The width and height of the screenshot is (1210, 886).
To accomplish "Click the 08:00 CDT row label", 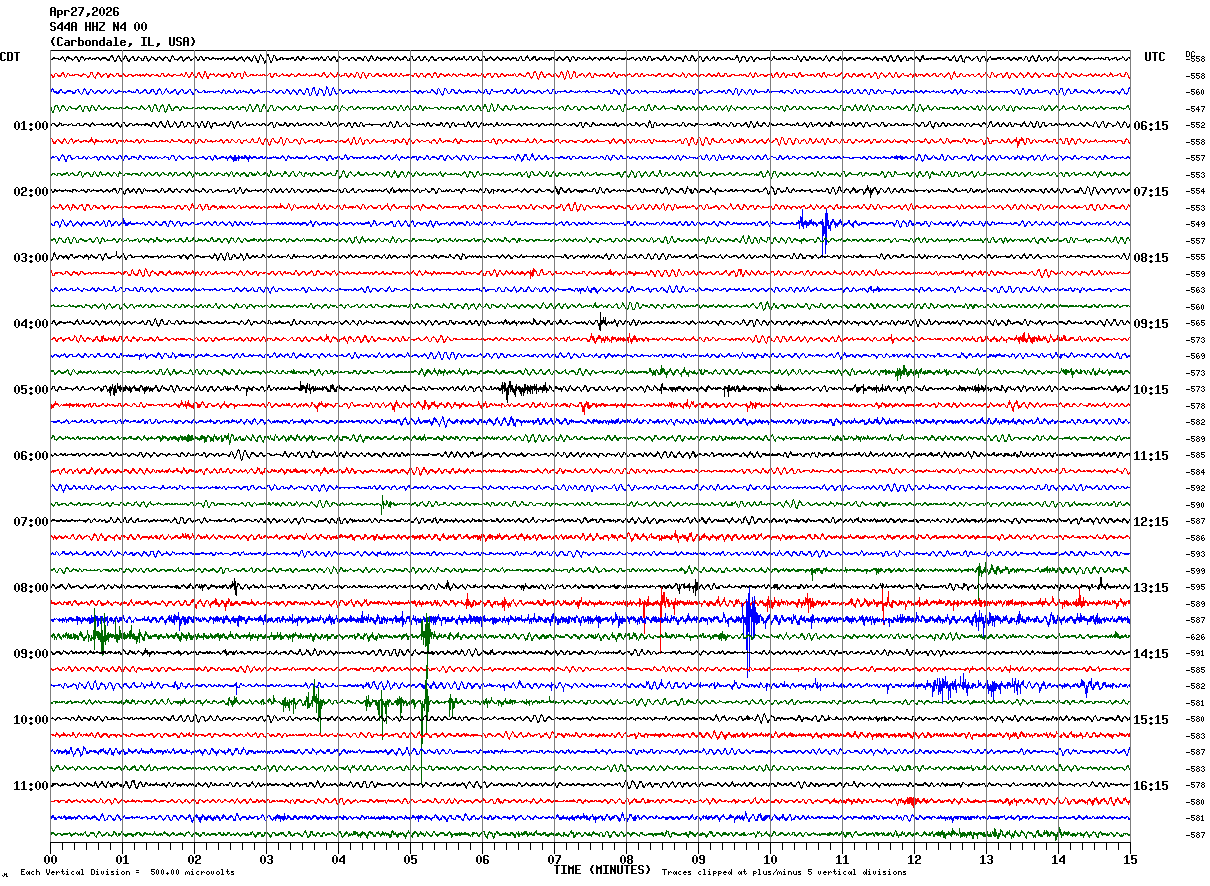I will [x=30, y=588].
